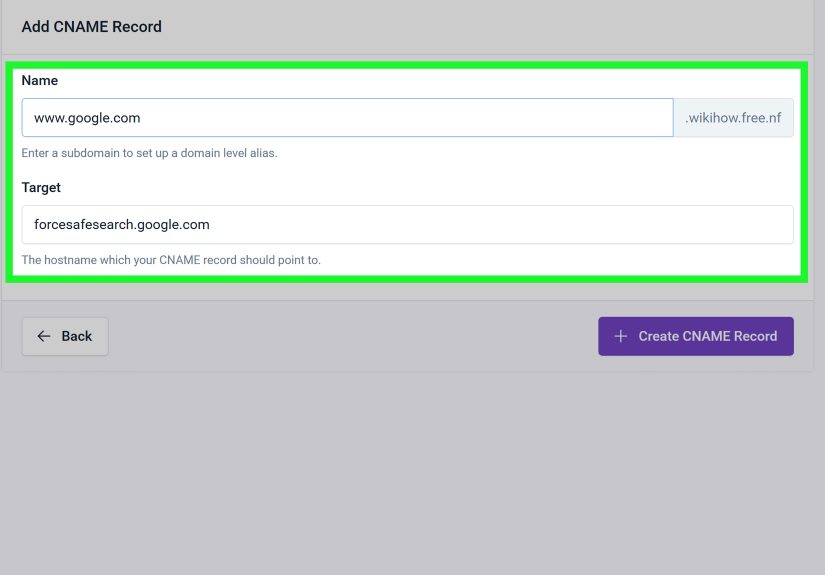Image resolution: width=825 pixels, height=575 pixels.
Task: Go back using the Back button
Action: pos(65,336)
